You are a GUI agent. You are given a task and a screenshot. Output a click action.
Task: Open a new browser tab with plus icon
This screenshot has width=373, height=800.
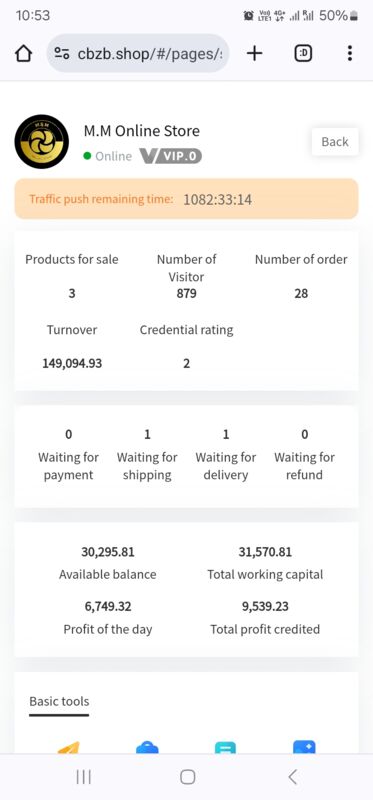pyautogui.click(x=254, y=53)
